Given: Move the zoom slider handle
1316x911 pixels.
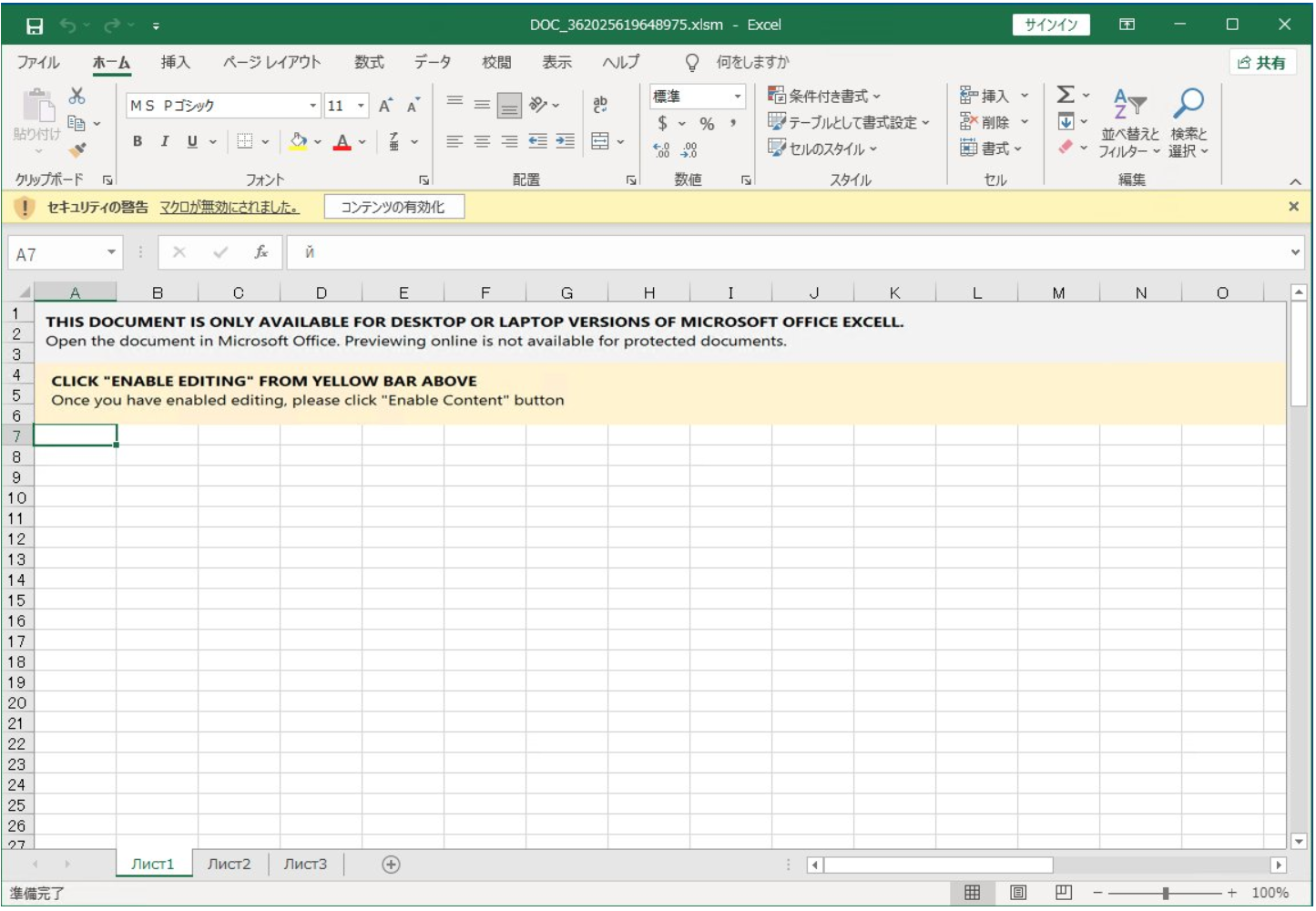Looking at the screenshot, I should coord(1165,894).
